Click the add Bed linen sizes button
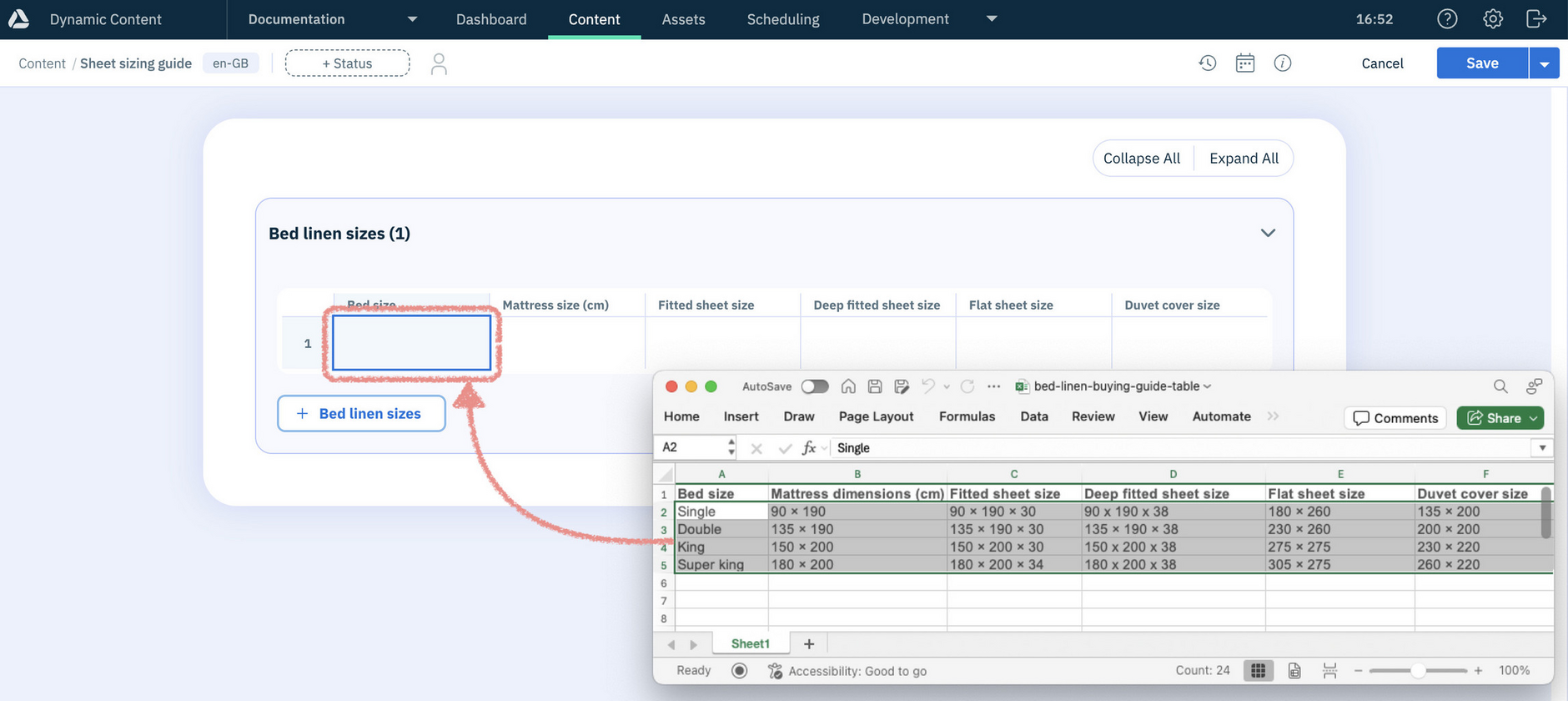1568x701 pixels. 361,414
